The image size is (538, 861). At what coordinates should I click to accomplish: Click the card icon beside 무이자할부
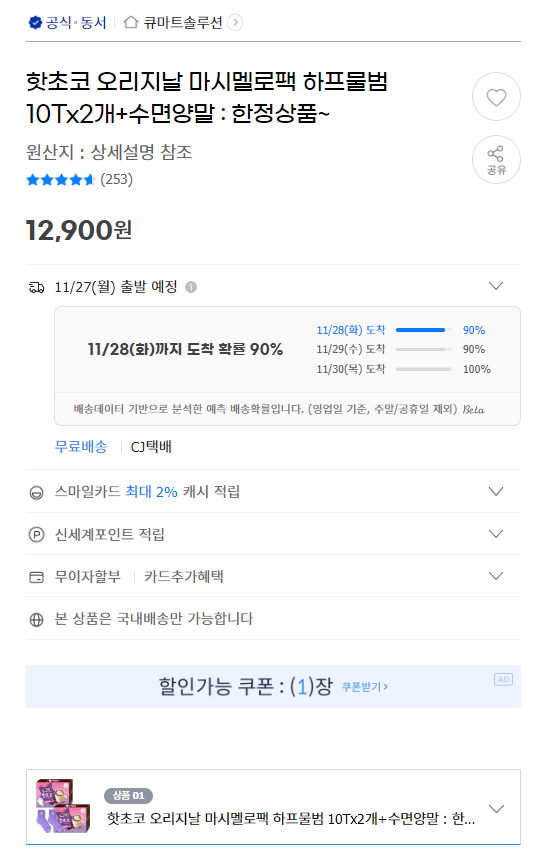36,577
